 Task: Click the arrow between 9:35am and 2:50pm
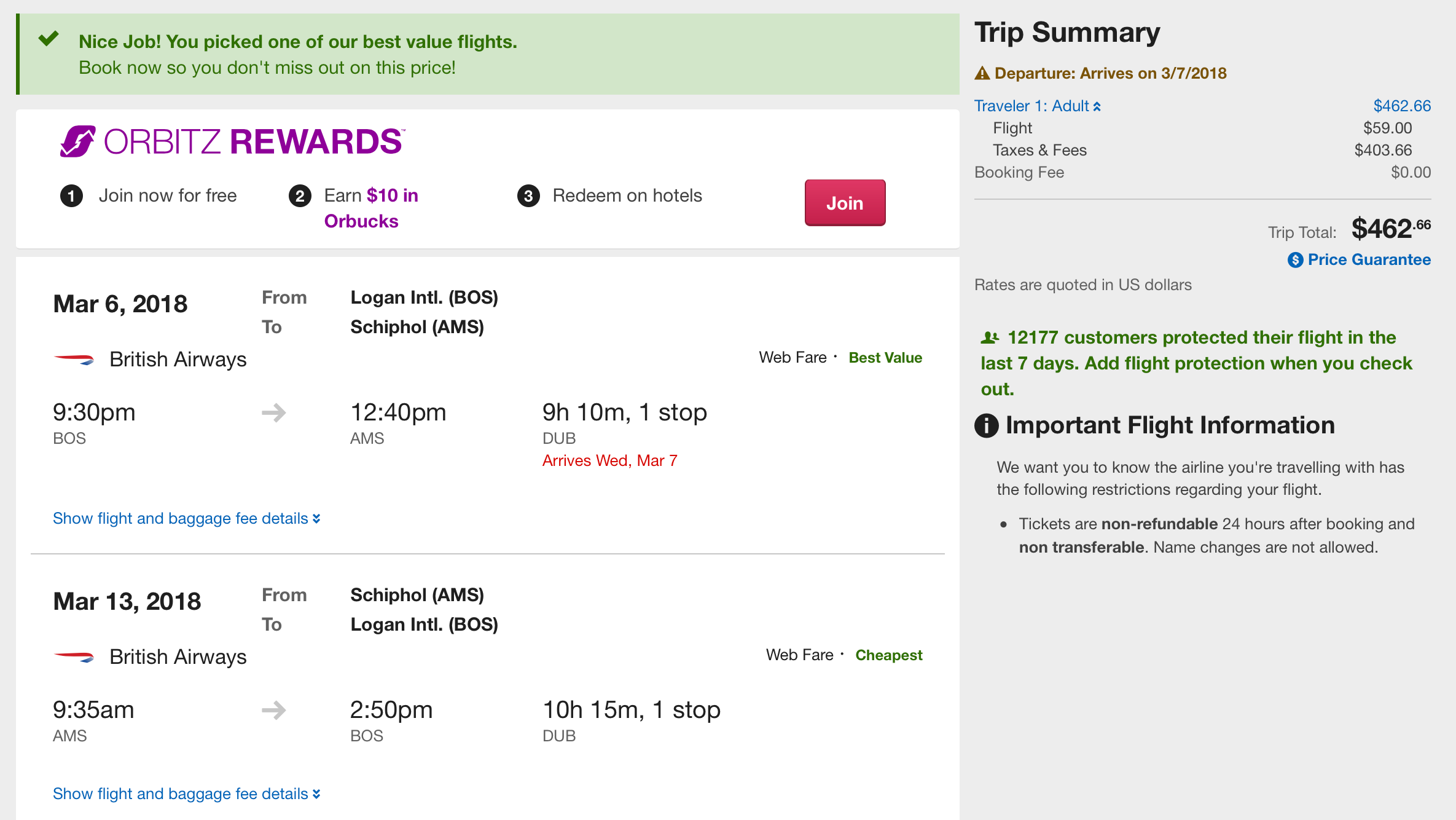tap(274, 710)
